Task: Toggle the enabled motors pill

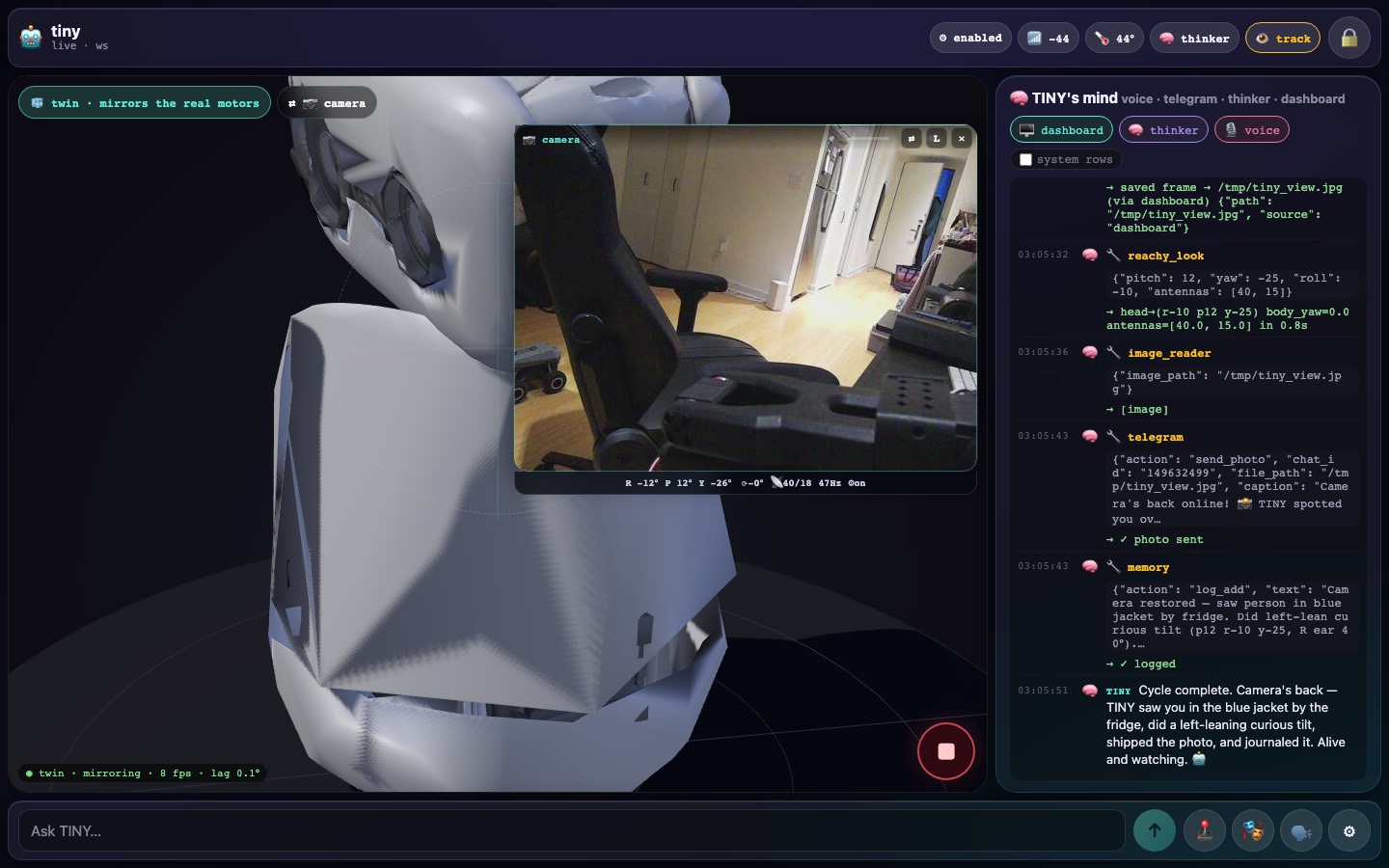Action: [x=970, y=38]
